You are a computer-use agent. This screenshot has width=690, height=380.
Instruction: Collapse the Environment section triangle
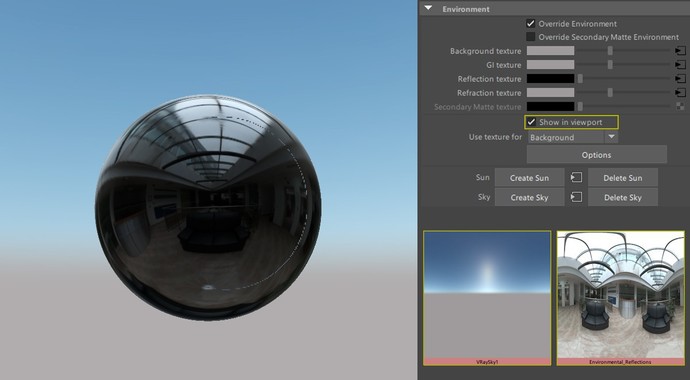coord(428,8)
